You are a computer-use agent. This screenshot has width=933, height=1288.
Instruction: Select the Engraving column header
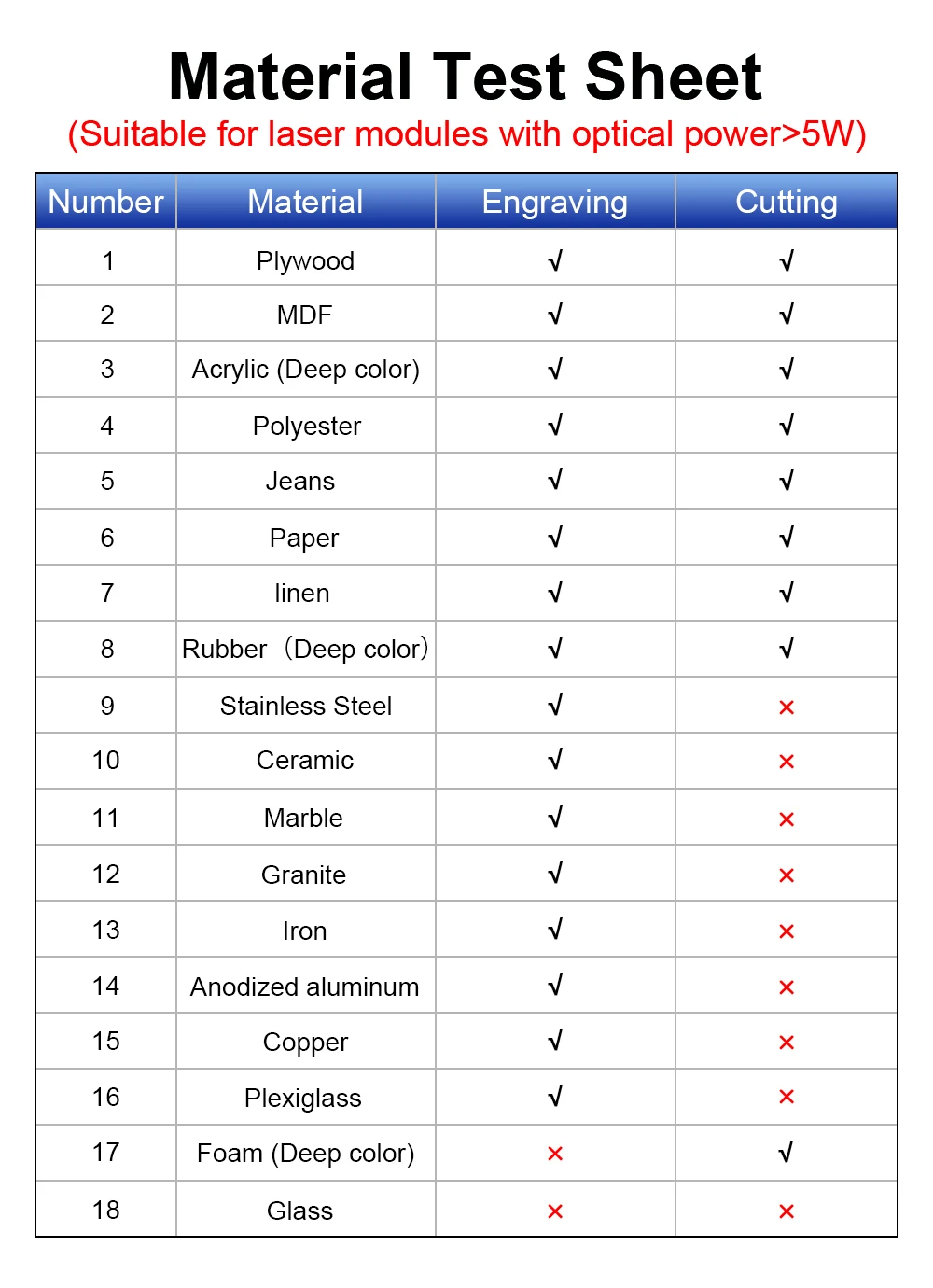555,202
